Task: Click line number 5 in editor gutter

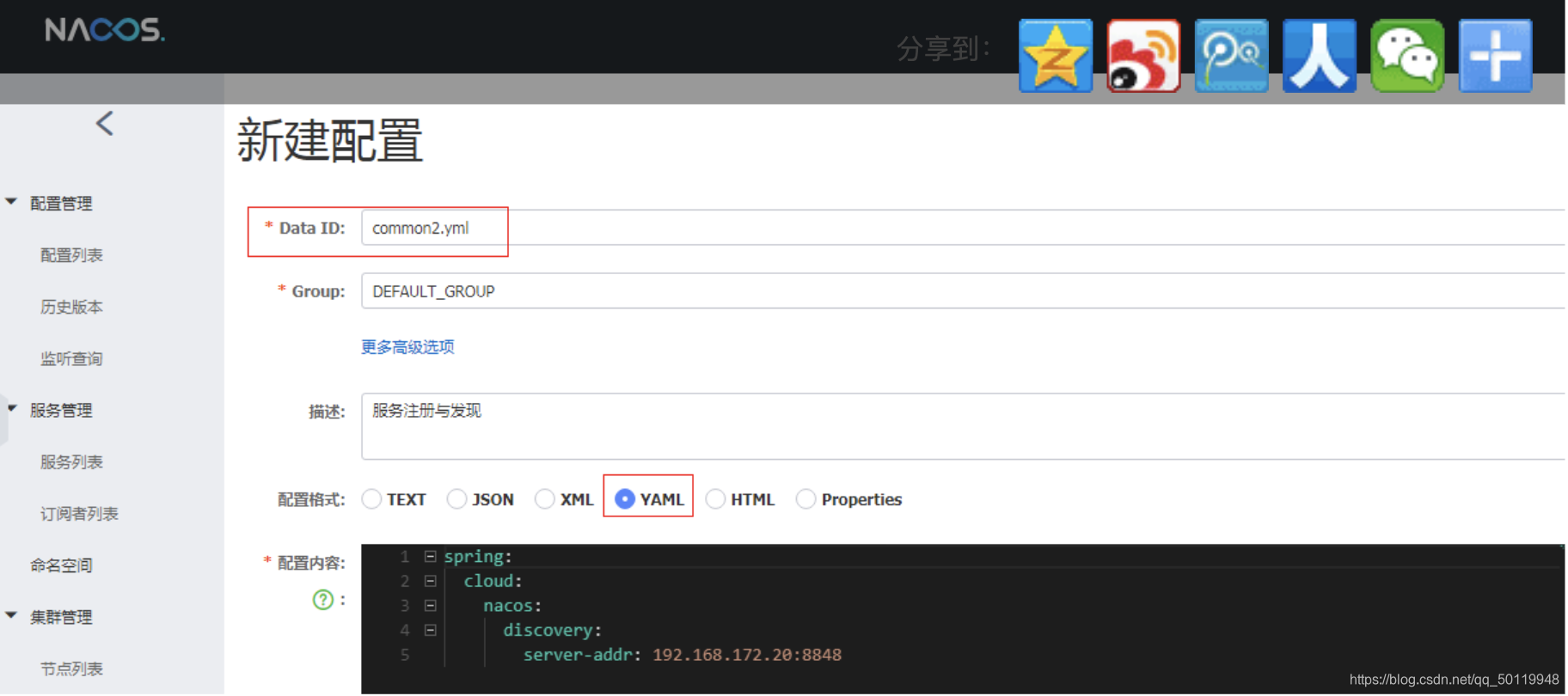Action: tap(405, 655)
